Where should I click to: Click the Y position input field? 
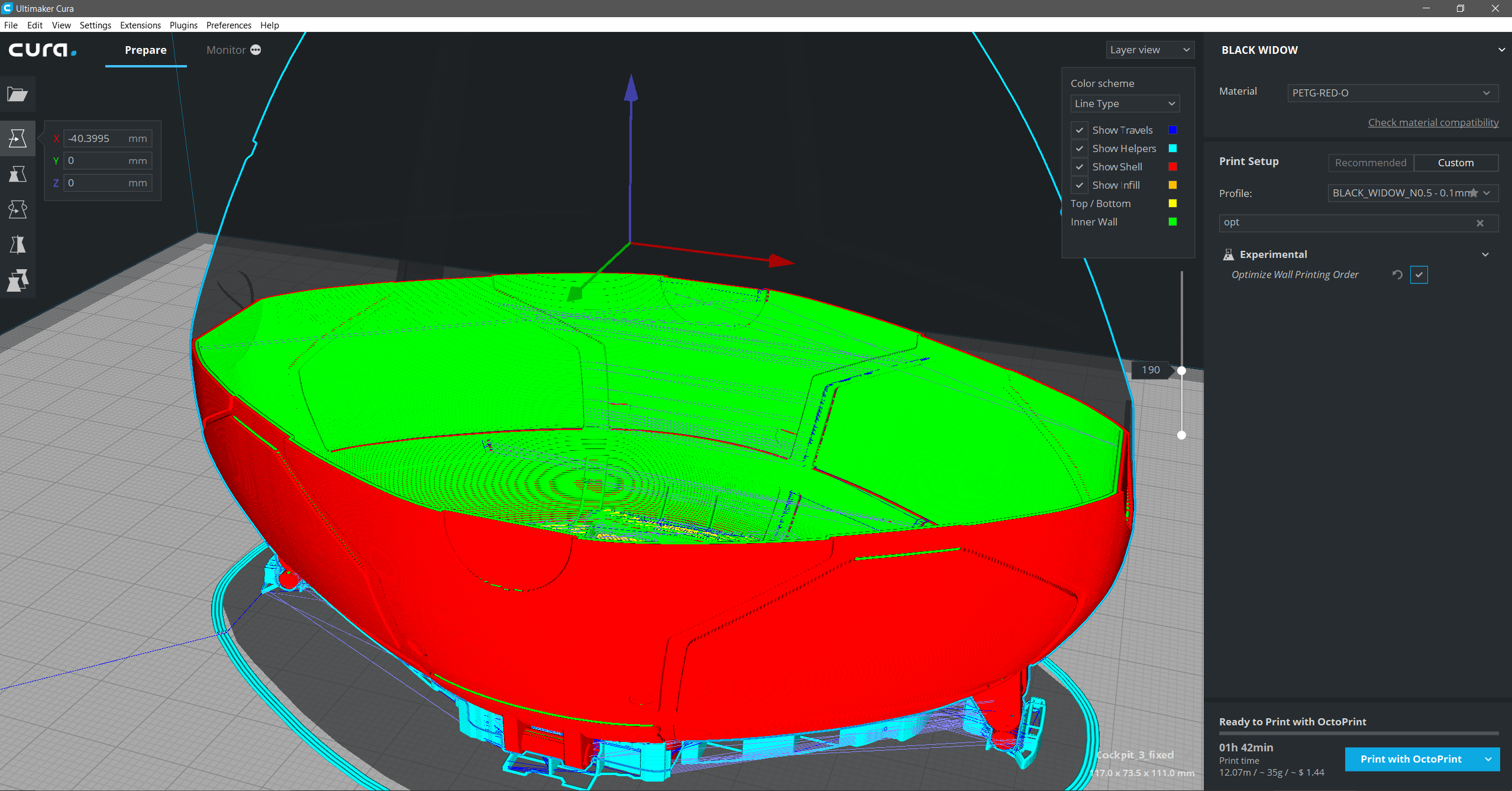point(108,161)
